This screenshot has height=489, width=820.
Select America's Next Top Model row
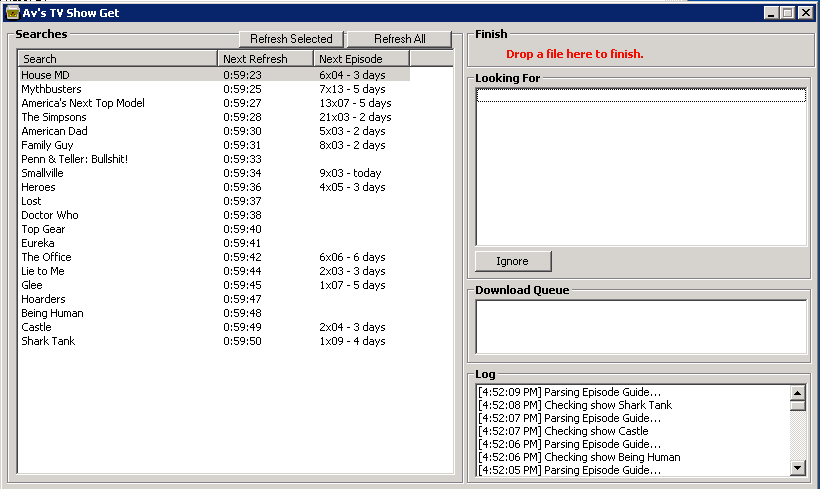click(x=214, y=103)
